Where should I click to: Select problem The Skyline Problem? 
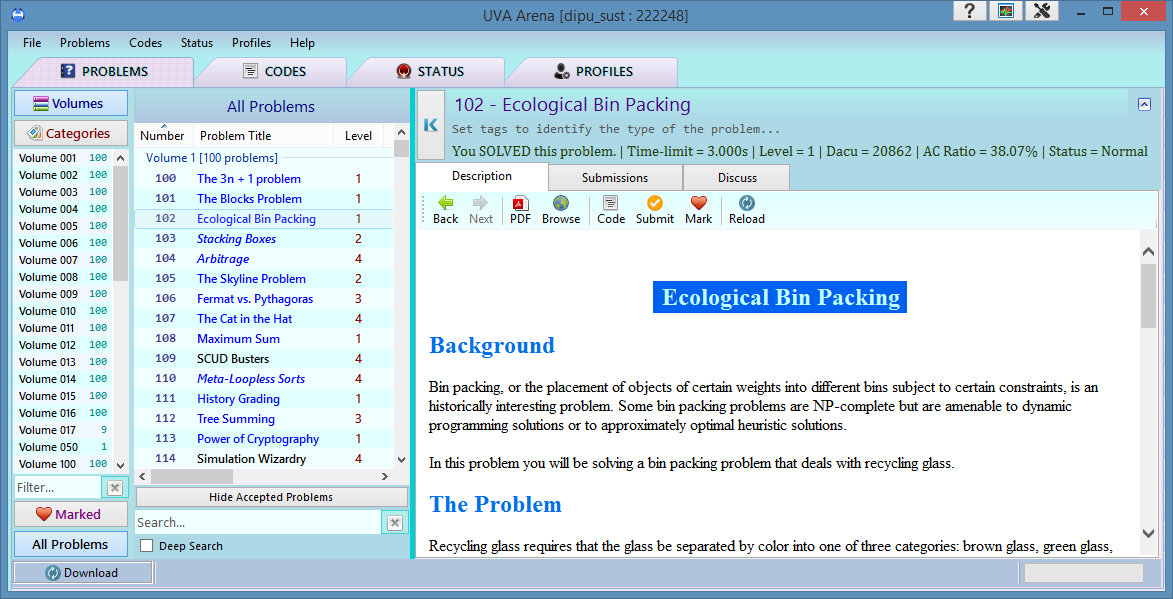pos(264,279)
